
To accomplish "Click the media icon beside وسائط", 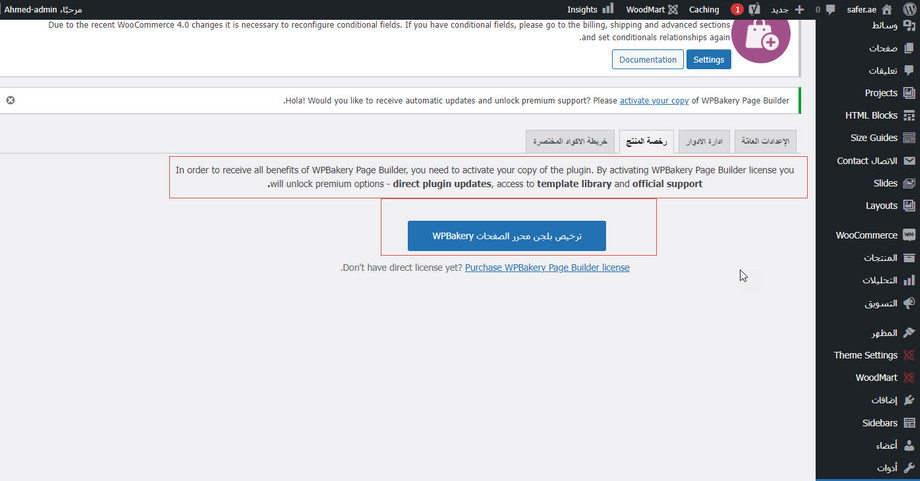I will click(x=909, y=25).
